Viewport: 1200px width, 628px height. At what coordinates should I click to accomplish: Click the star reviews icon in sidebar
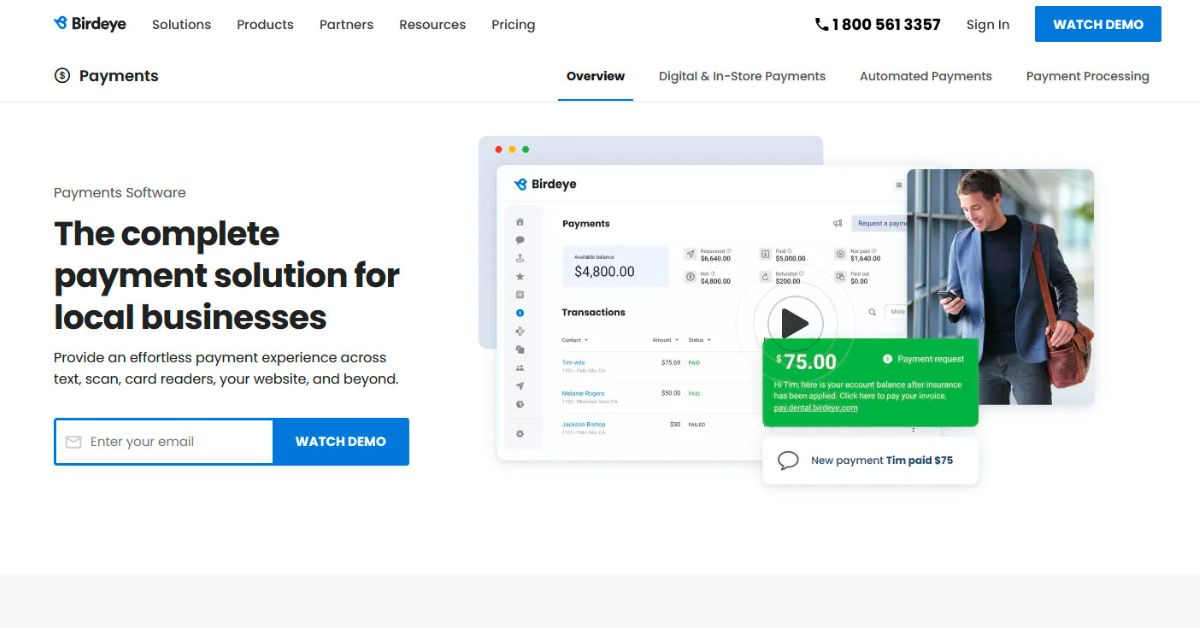pos(519,276)
